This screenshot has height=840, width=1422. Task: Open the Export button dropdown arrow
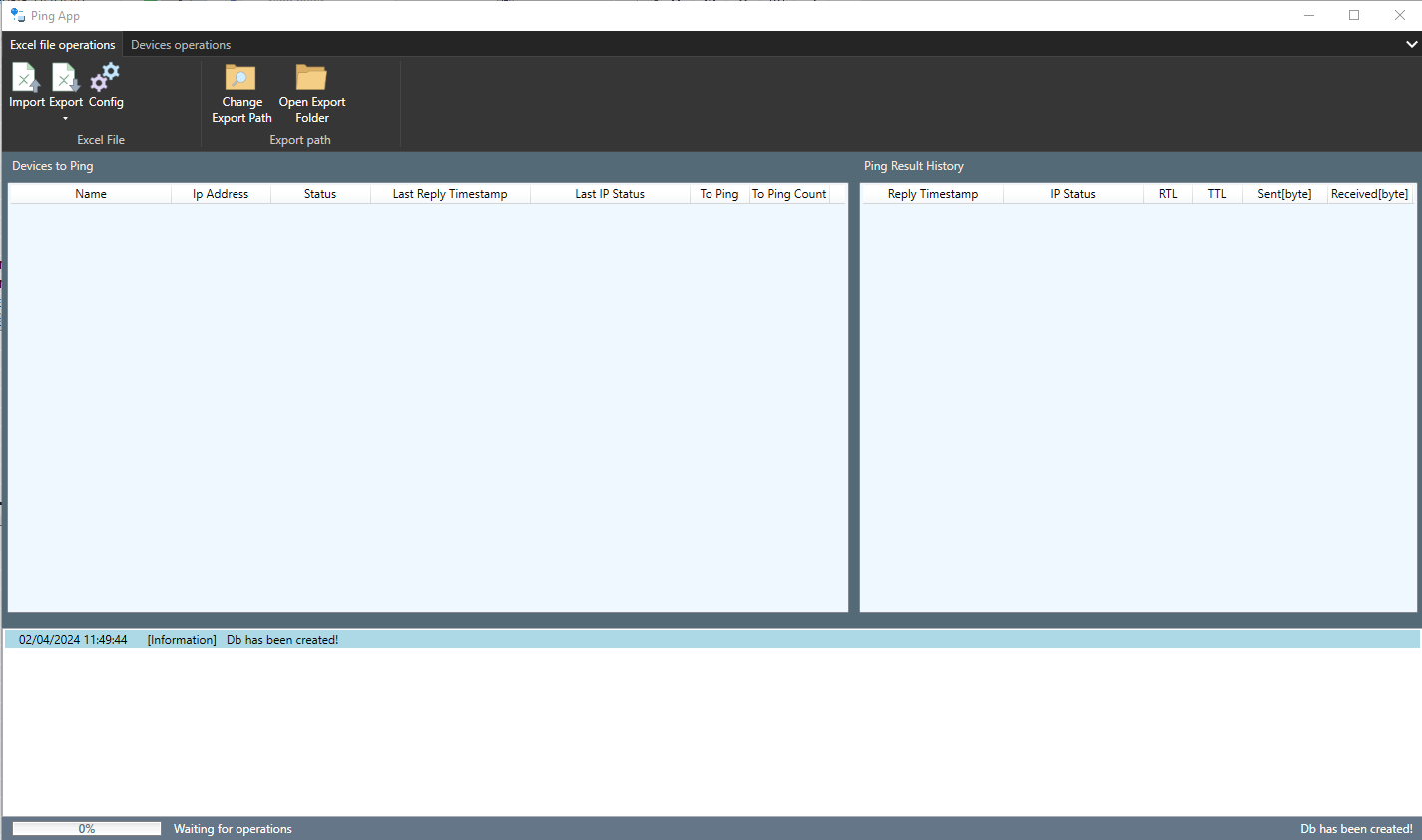click(x=64, y=117)
